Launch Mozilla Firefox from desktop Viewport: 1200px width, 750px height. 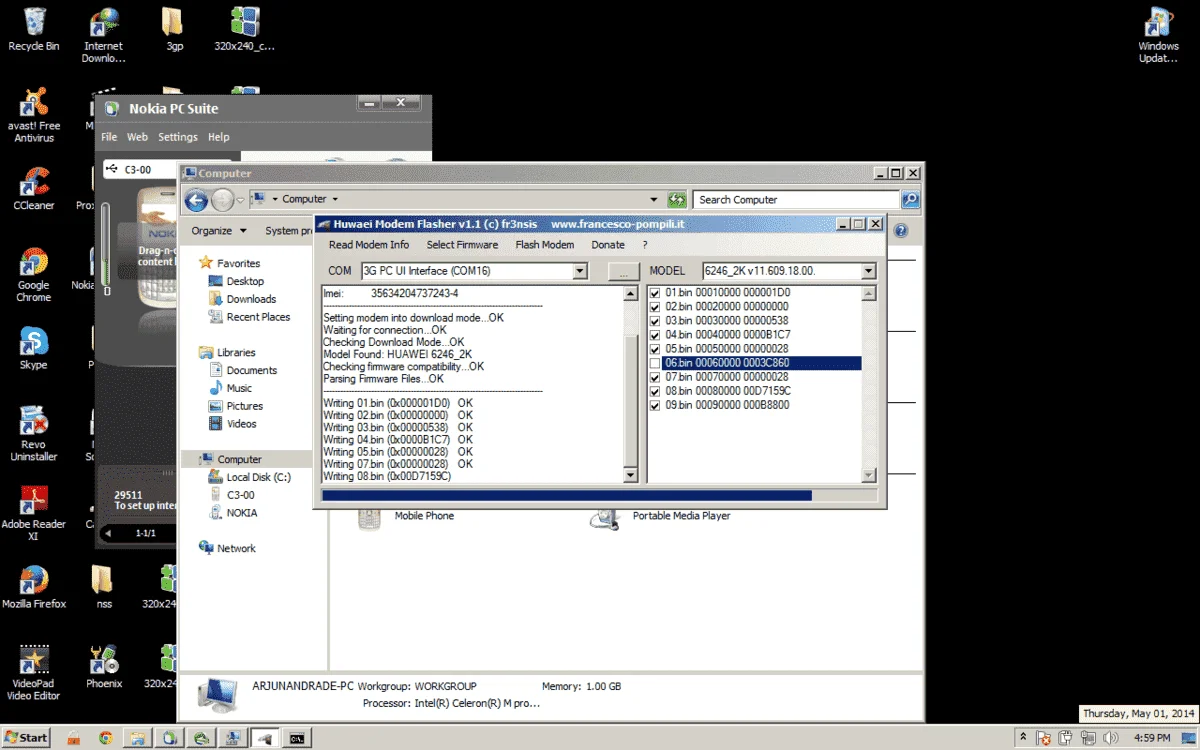tap(34, 587)
